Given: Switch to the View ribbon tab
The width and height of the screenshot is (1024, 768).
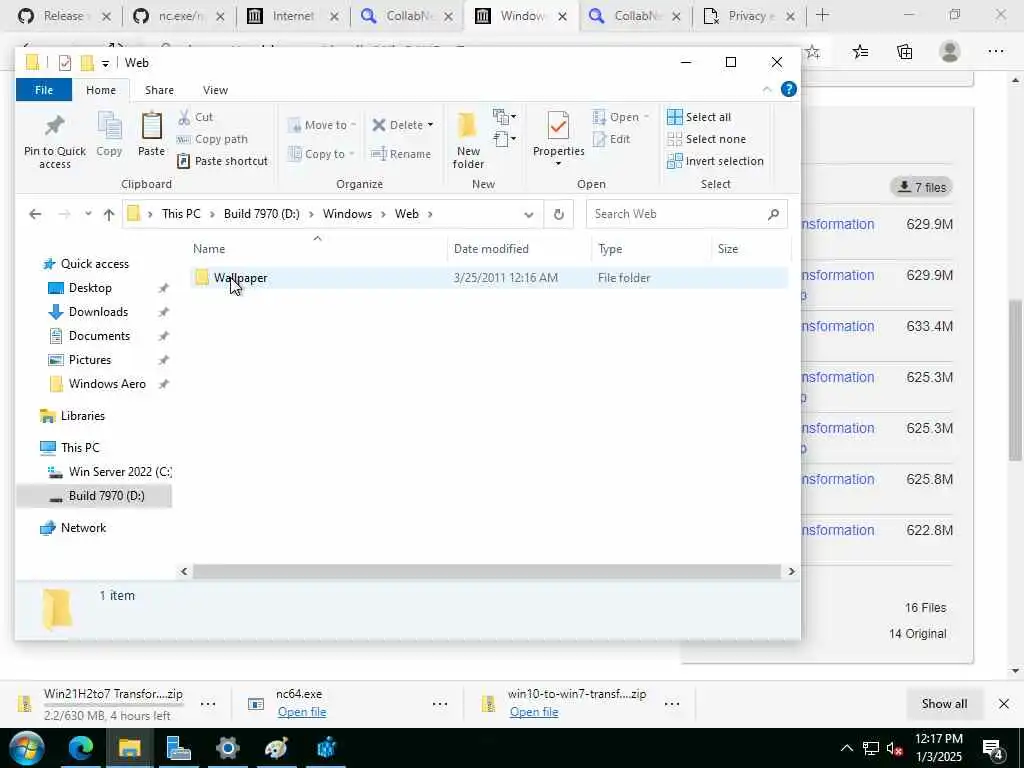Looking at the screenshot, I should click(215, 90).
